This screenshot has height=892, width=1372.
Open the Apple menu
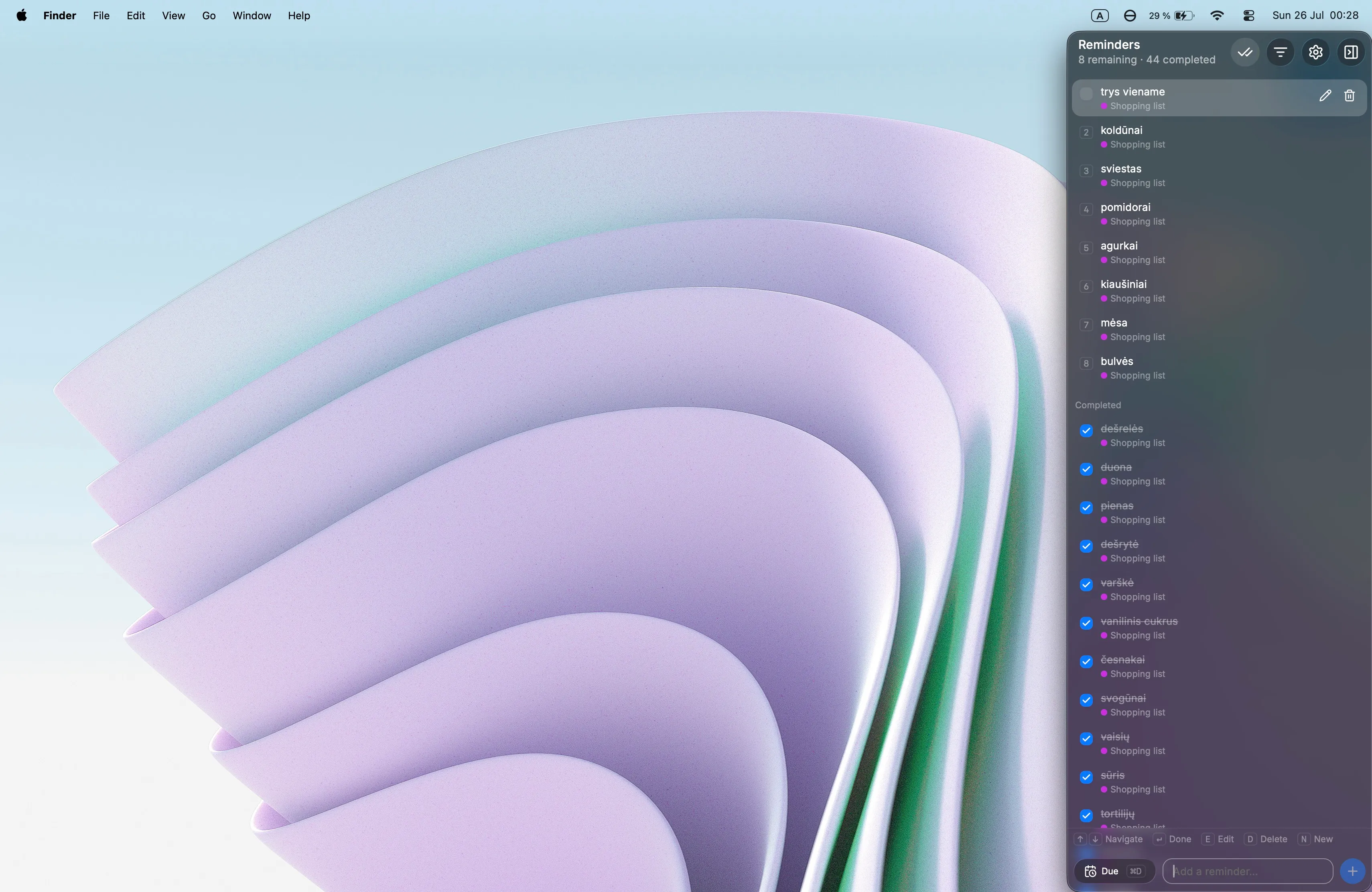click(x=21, y=16)
